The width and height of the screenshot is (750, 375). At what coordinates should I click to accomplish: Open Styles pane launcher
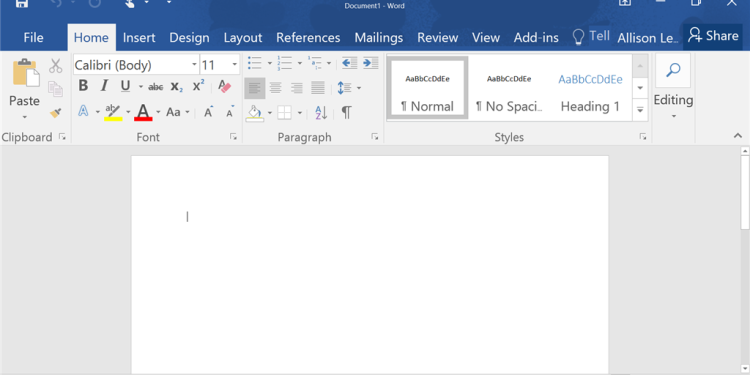tap(643, 137)
